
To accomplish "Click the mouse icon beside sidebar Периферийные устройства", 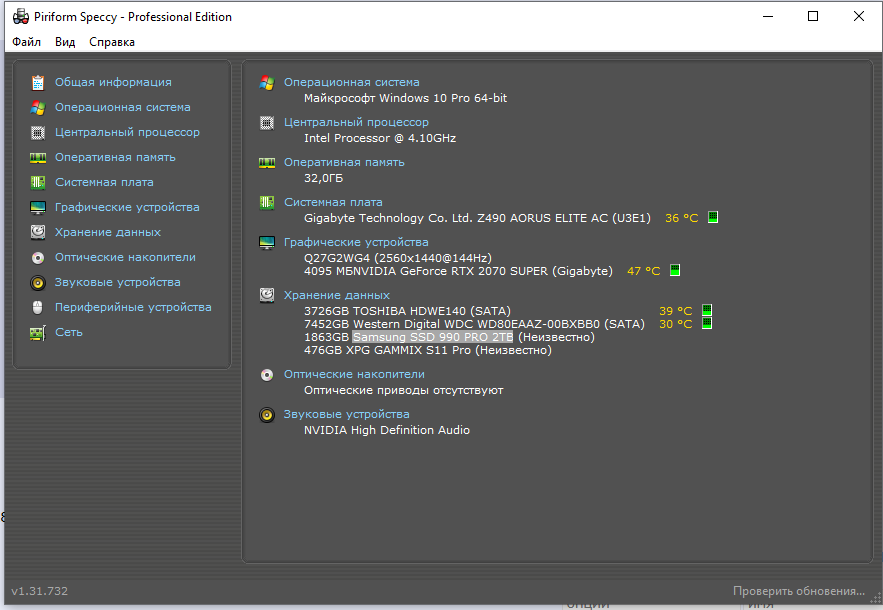I will click(x=38, y=308).
